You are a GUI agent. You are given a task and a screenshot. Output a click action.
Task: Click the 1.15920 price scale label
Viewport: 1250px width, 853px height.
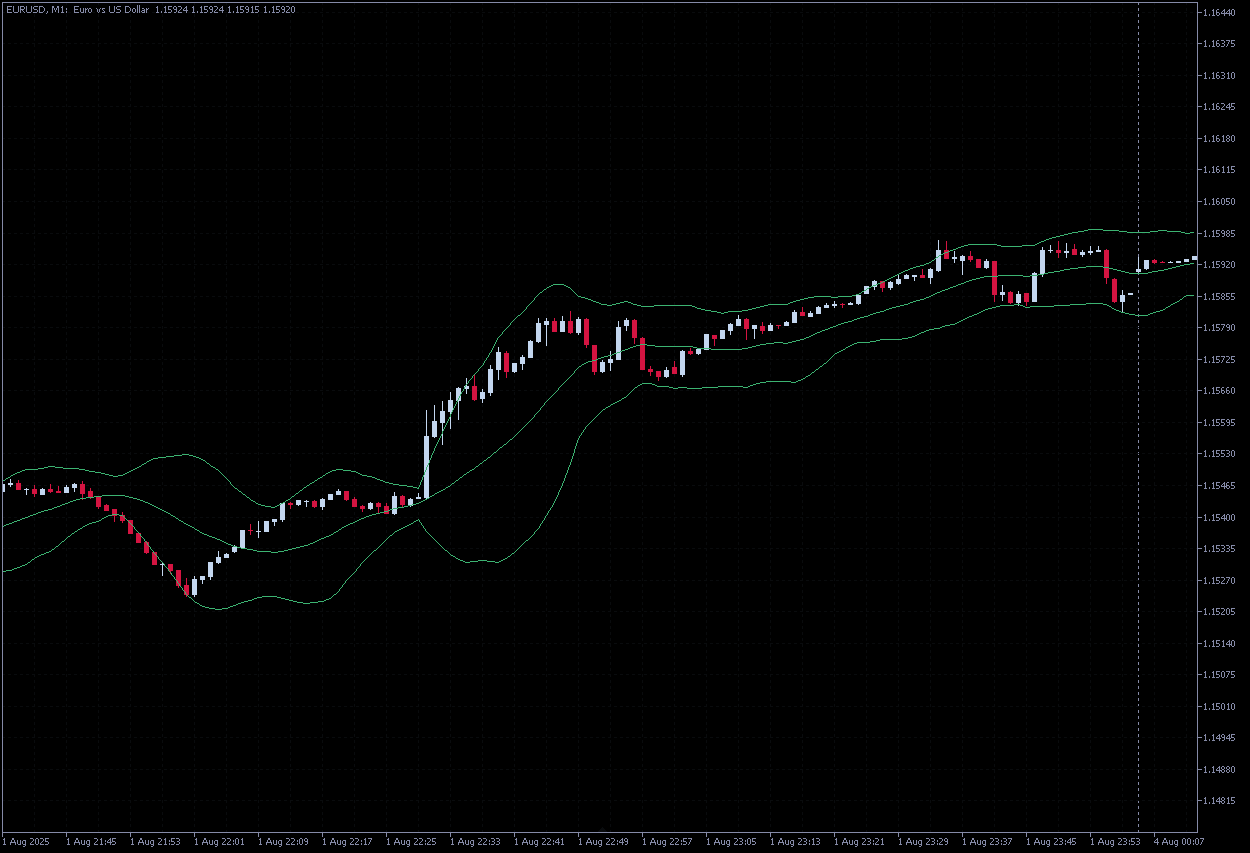[x=1223, y=265]
